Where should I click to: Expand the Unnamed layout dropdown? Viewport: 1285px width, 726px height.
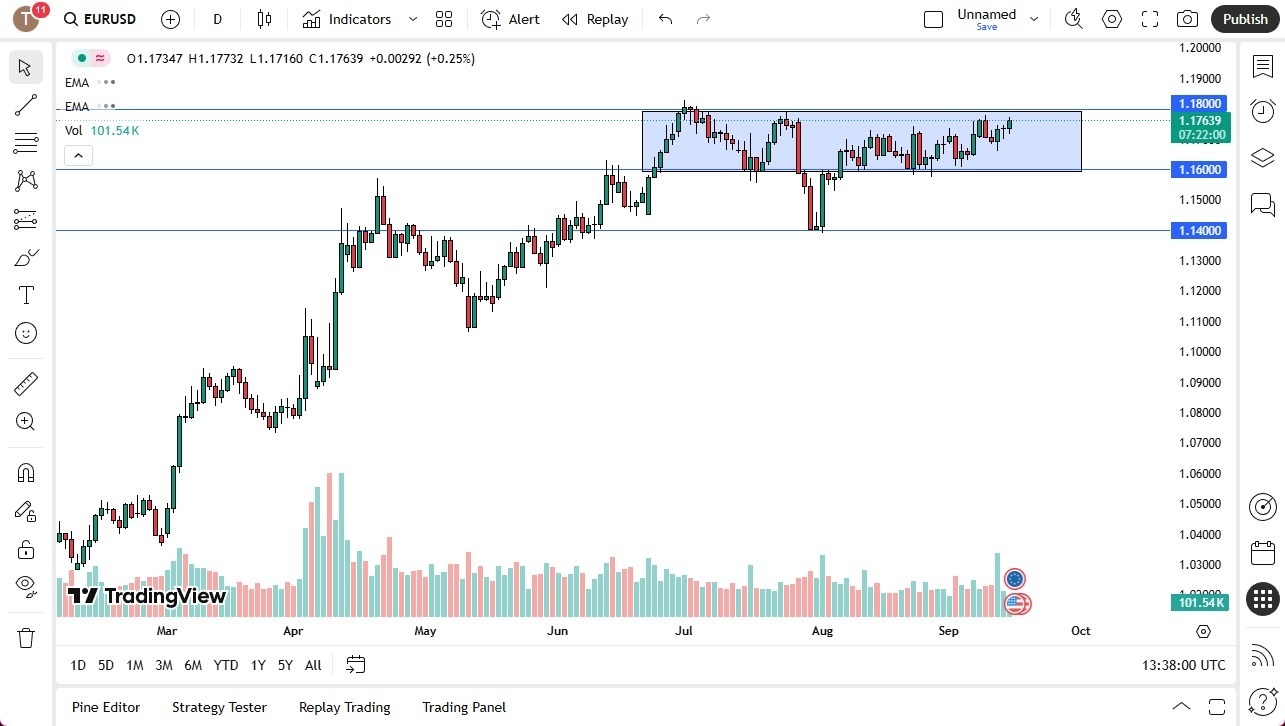point(1034,17)
